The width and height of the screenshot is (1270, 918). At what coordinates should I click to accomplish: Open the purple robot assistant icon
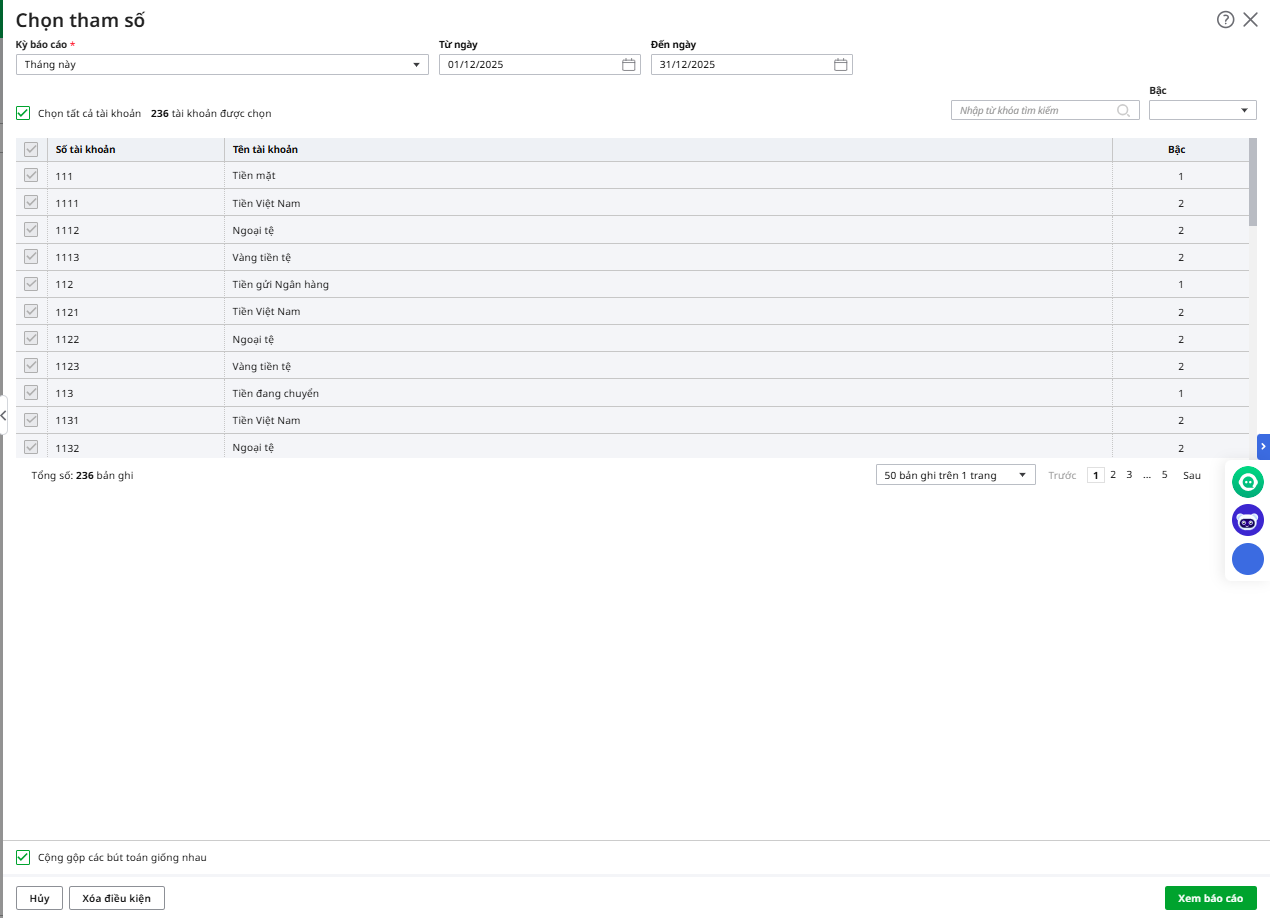tap(1247, 521)
